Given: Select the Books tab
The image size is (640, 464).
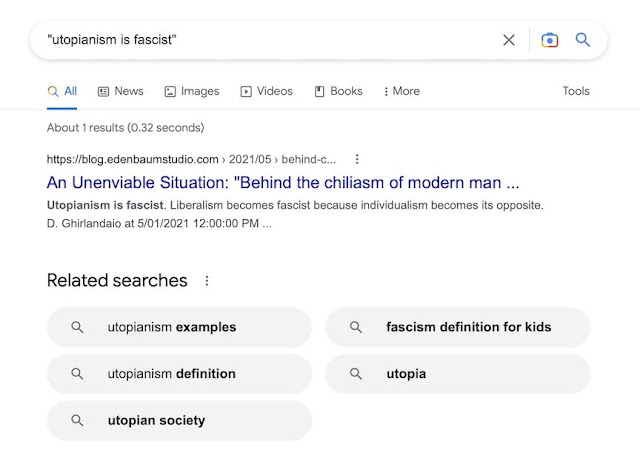Looking at the screenshot, I should click(x=338, y=91).
